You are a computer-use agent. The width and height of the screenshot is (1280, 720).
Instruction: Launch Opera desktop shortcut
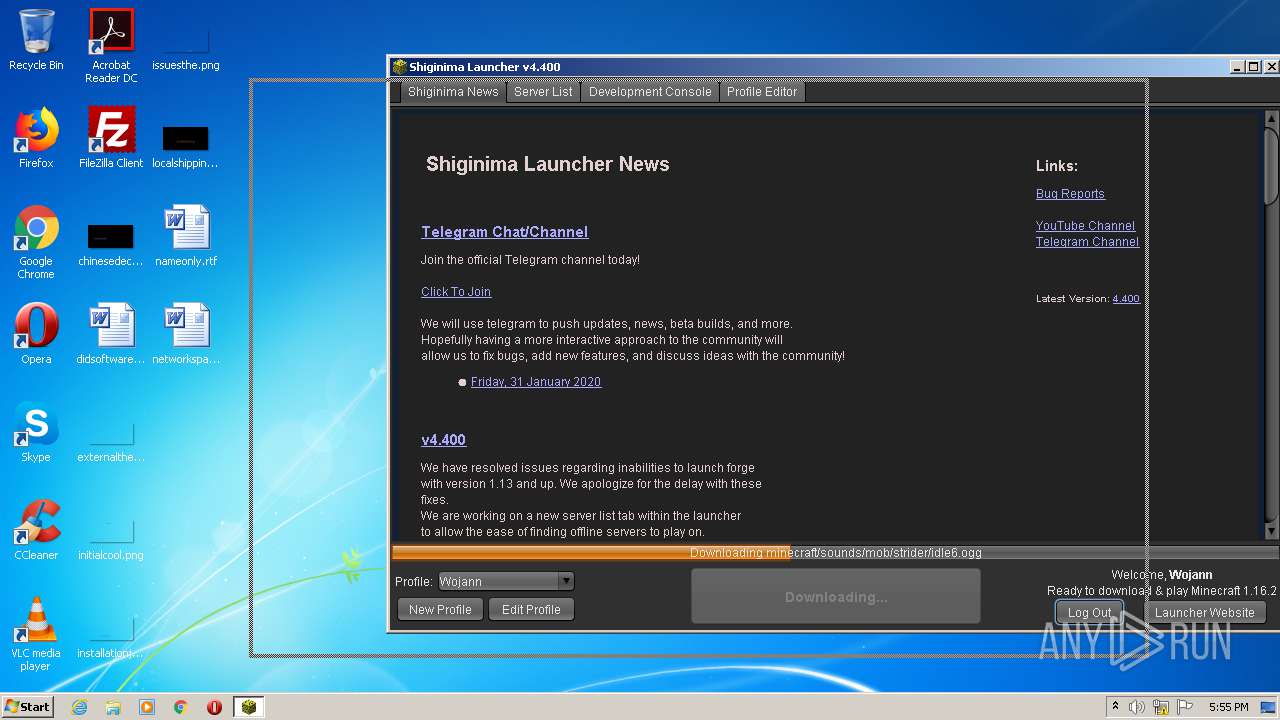(36, 334)
